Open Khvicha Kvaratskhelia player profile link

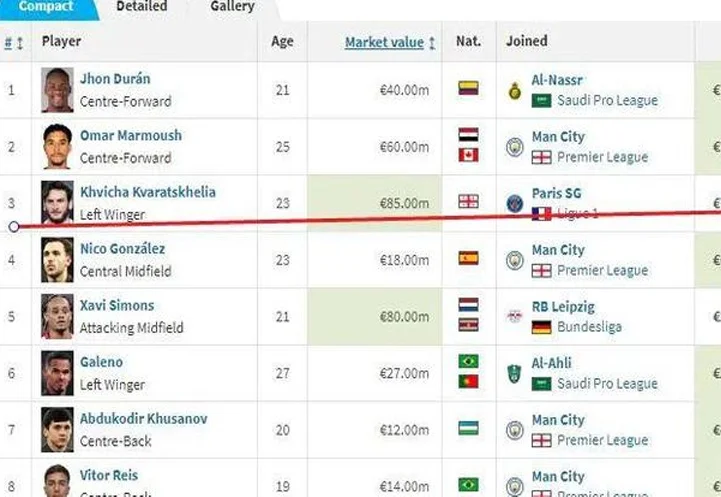click(148, 192)
